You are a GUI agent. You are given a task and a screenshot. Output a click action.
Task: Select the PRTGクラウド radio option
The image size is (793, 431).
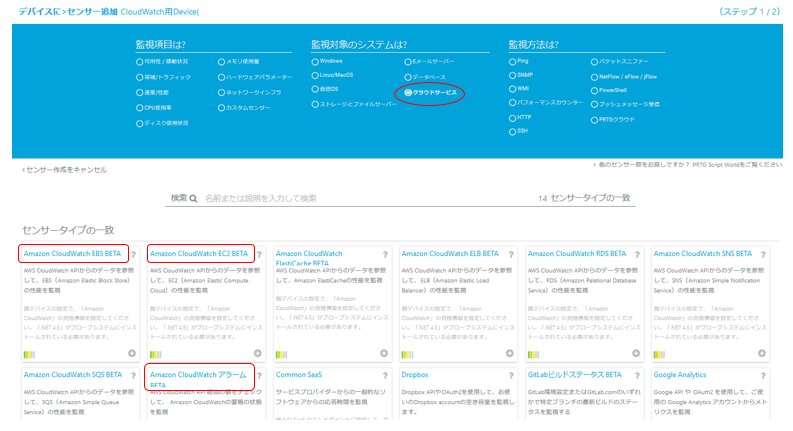(x=594, y=120)
